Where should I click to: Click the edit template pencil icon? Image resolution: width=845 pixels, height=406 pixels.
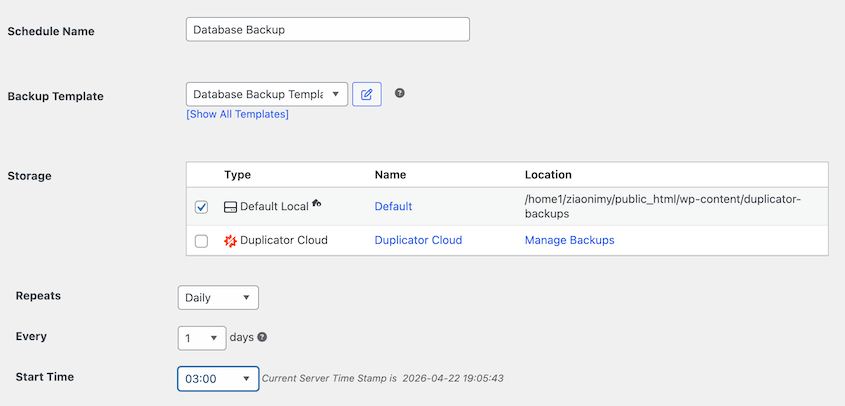(367, 94)
